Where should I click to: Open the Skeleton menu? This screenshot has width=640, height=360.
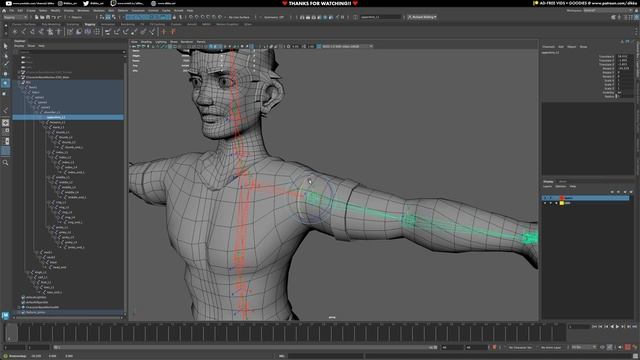pos(99,11)
